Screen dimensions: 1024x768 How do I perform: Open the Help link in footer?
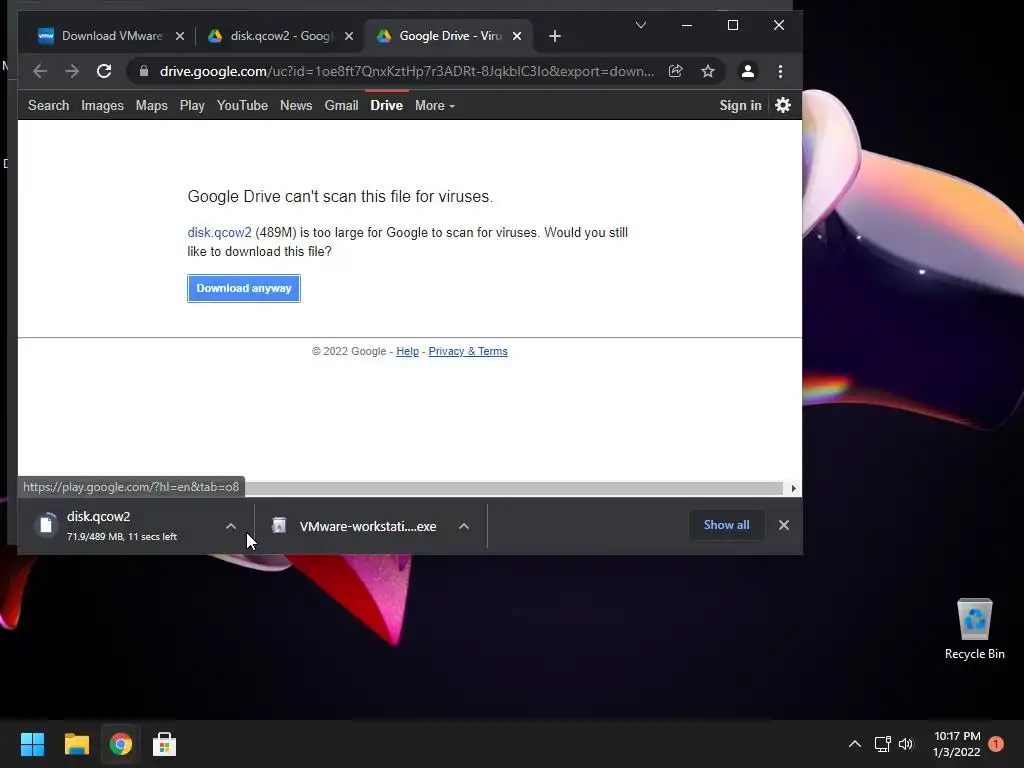click(408, 351)
